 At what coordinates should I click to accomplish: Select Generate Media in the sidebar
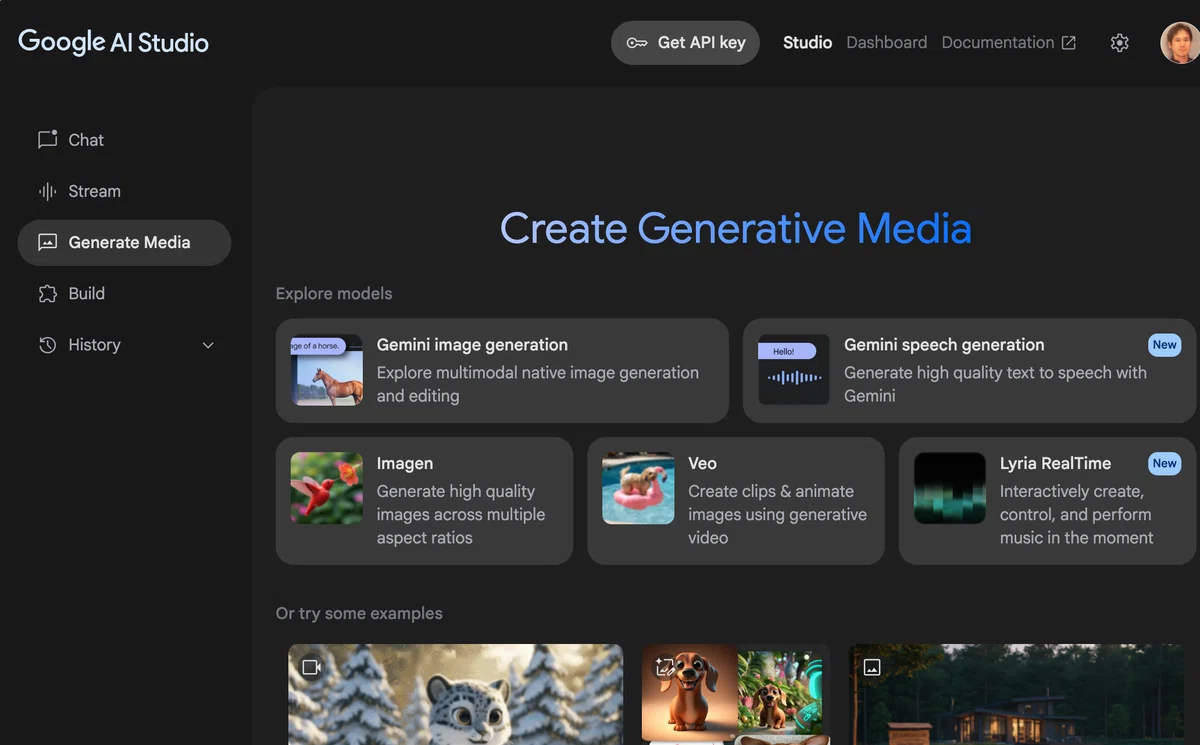click(124, 242)
